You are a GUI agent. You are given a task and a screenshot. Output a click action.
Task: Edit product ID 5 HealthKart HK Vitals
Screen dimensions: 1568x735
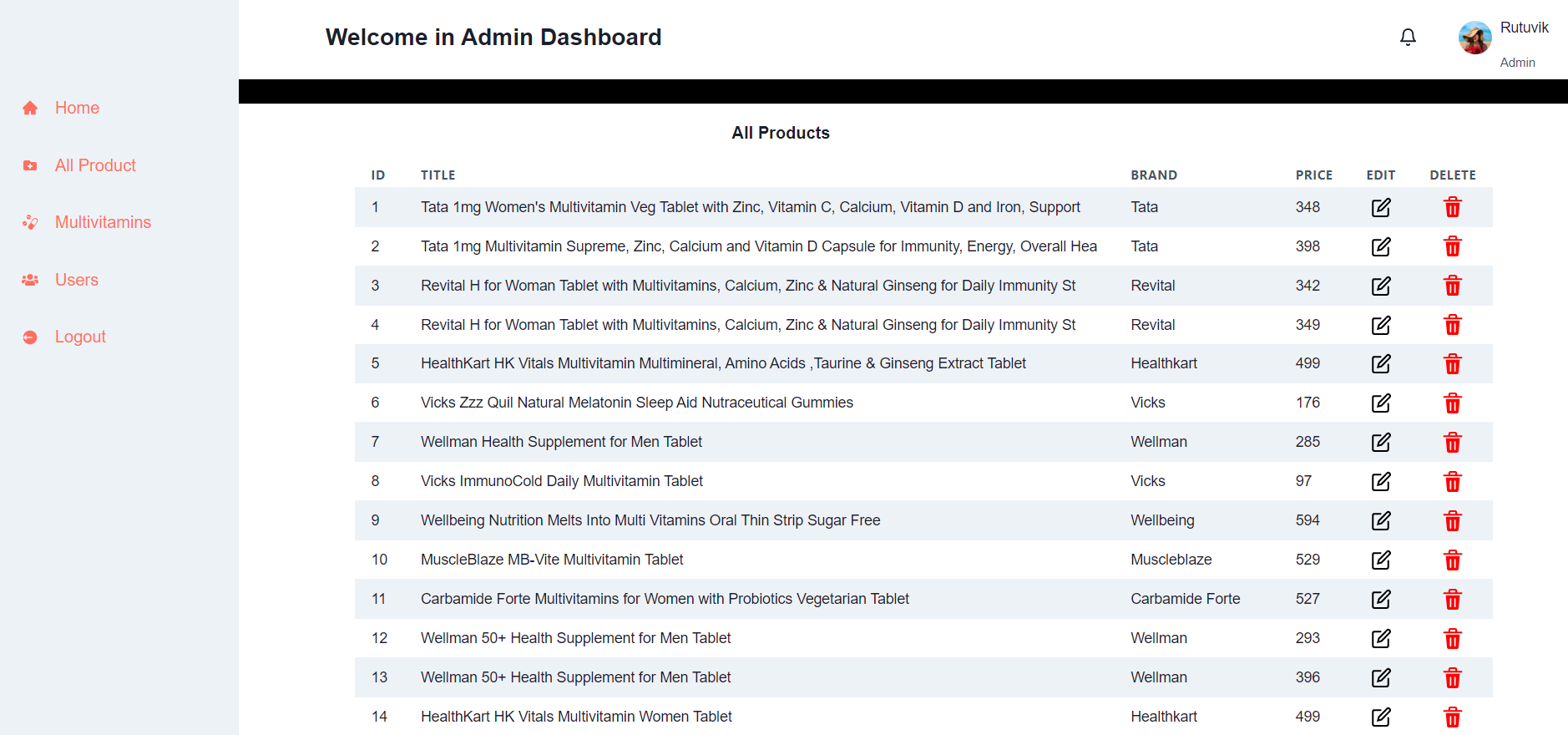coord(1381,363)
